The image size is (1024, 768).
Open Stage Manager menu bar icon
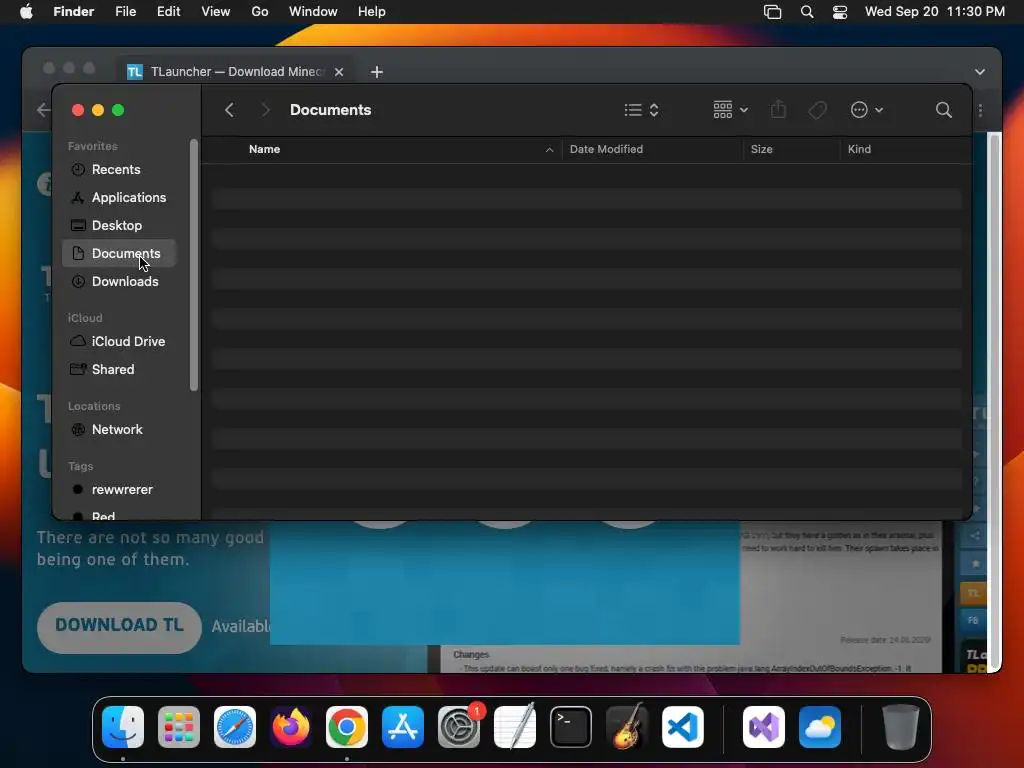click(773, 12)
